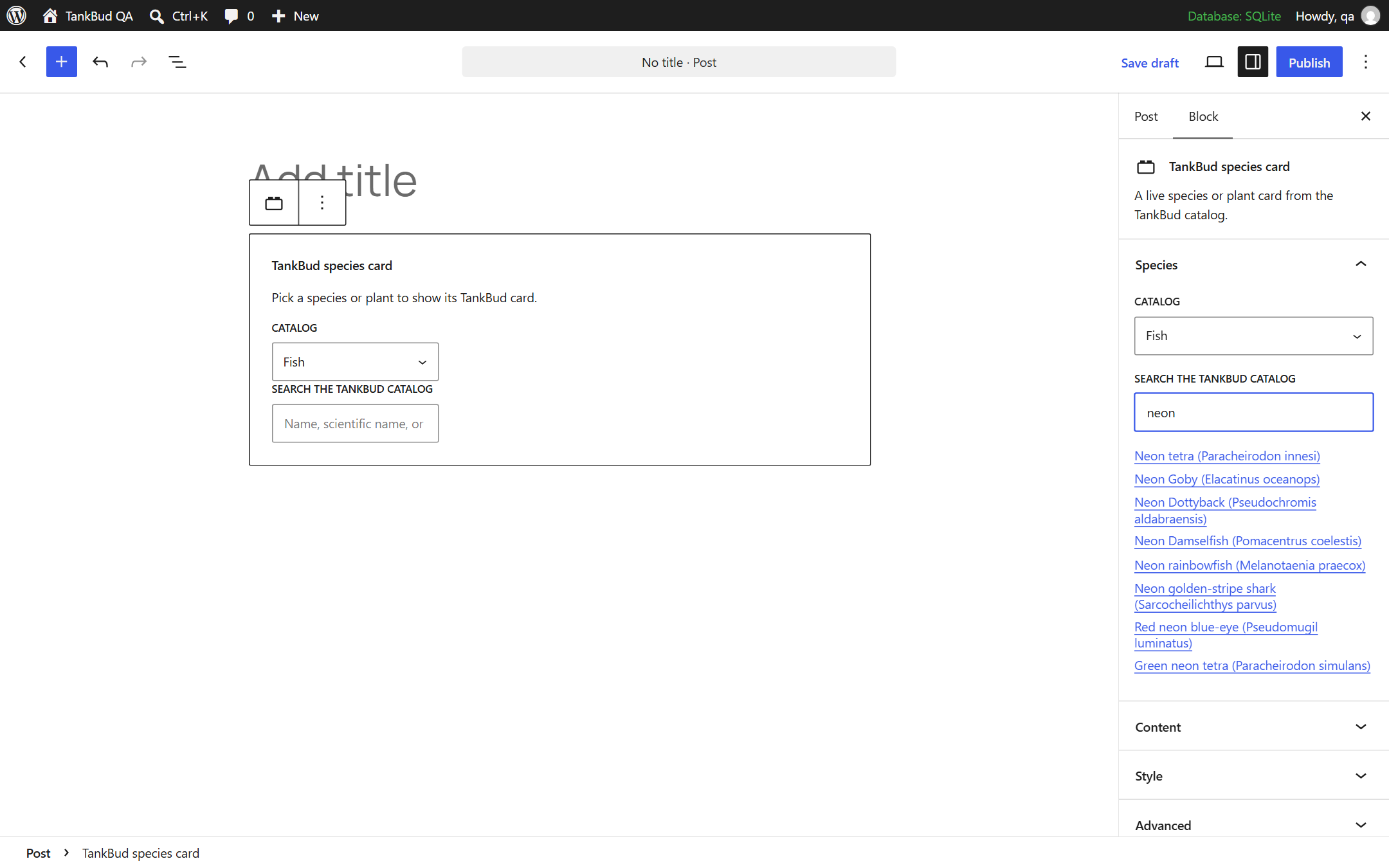This screenshot has height=868, width=1389.
Task: Expand the Style panel
Action: [x=1254, y=775]
